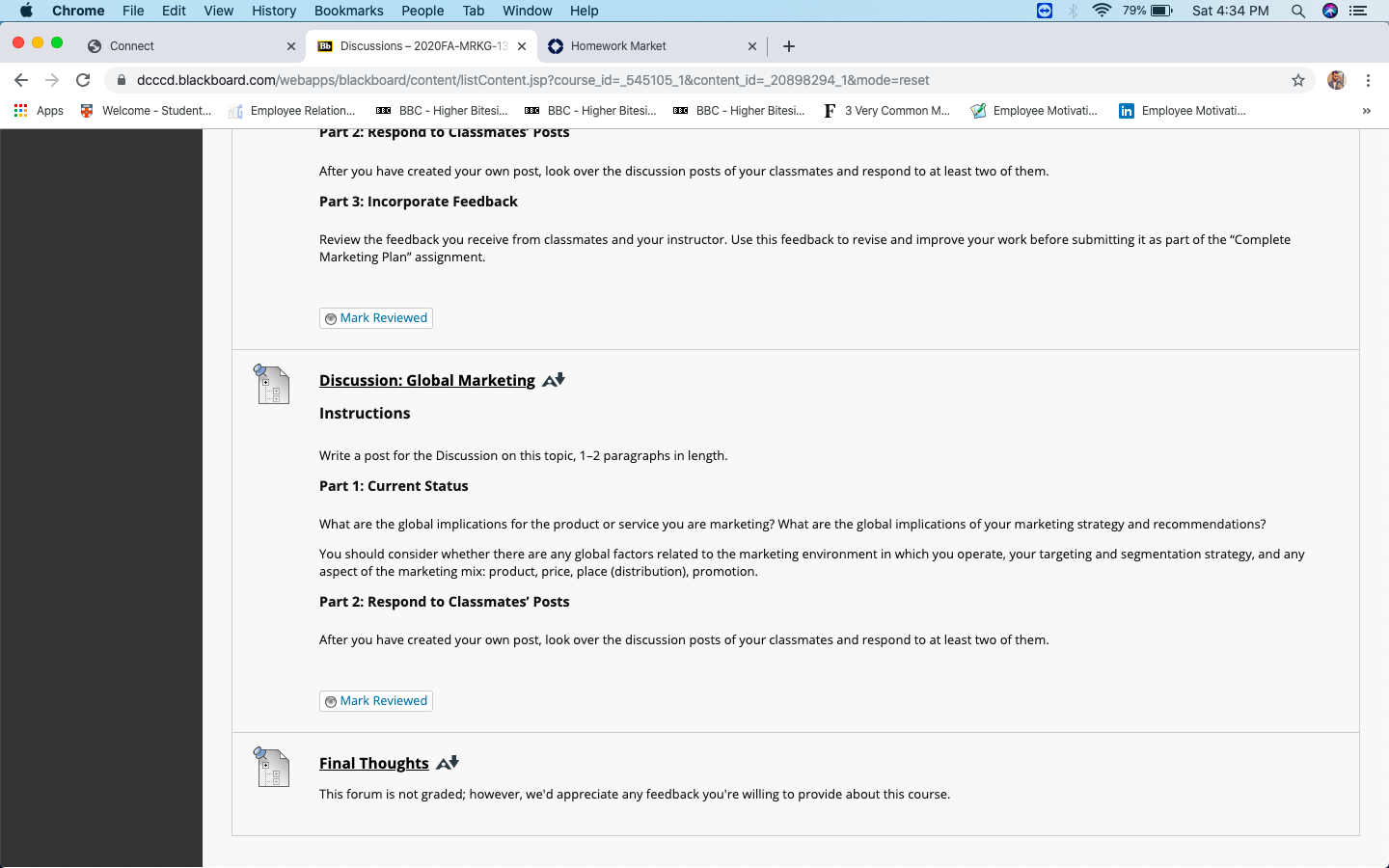Switch to the Homework Market tab
1389x868 pixels.
pos(652,45)
